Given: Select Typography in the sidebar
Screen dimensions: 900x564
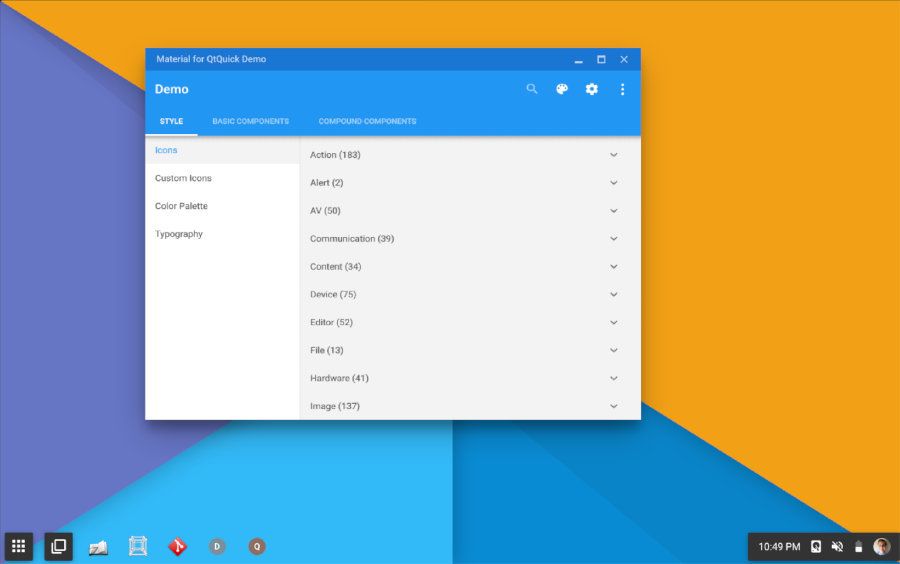Looking at the screenshot, I should [223, 234].
